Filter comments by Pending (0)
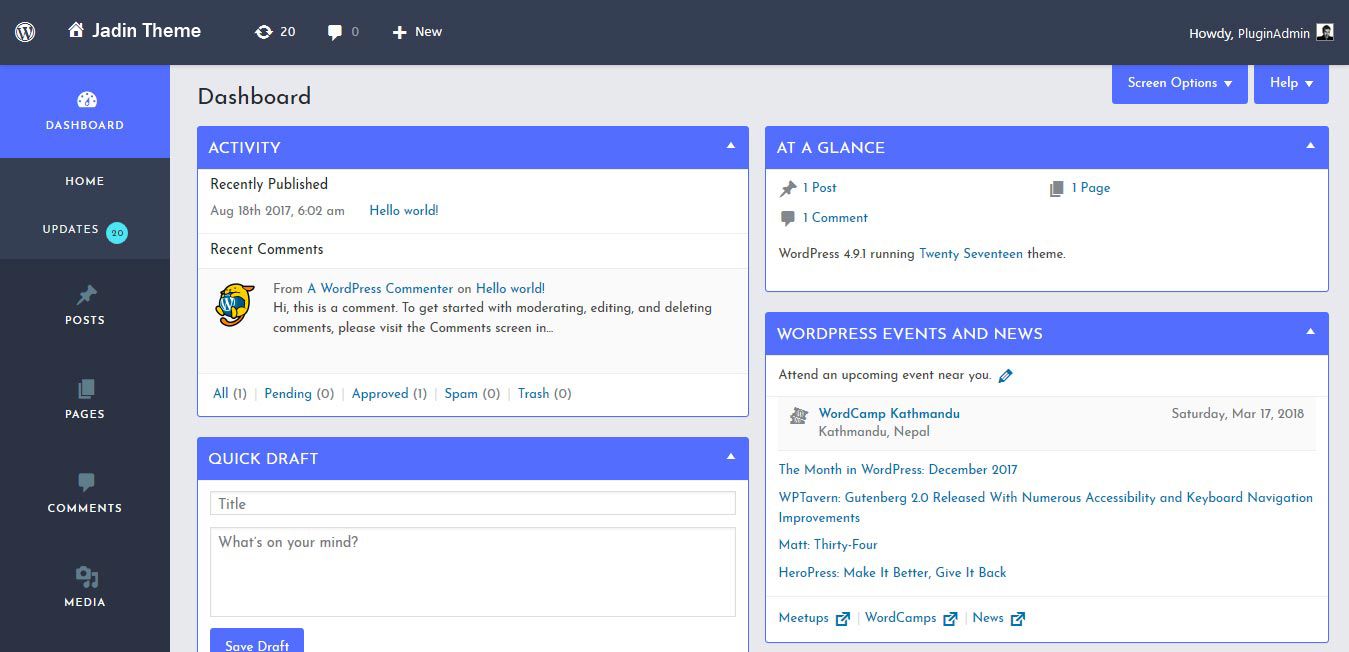 pyautogui.click(x=299, y=394)
